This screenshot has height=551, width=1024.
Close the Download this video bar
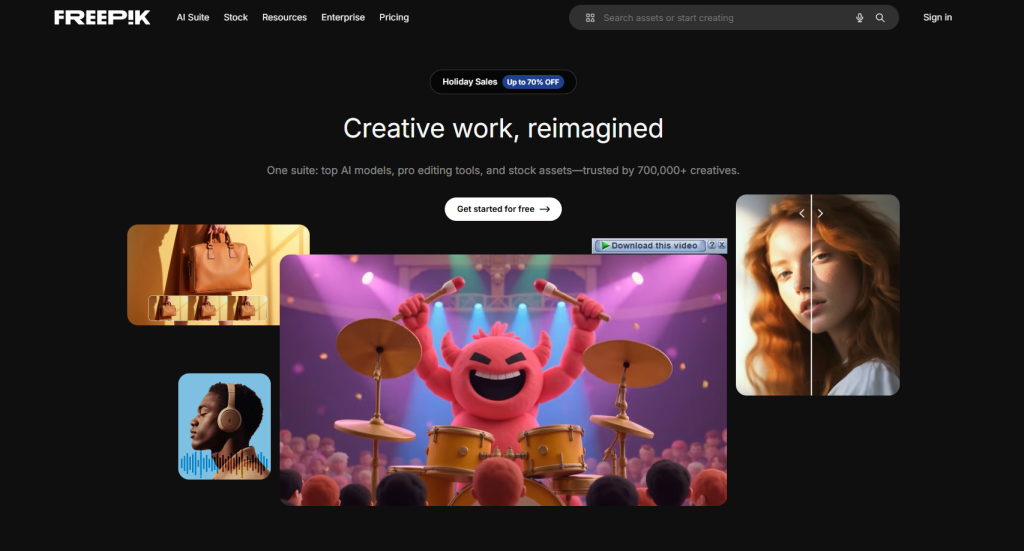[x=722, y=245]
